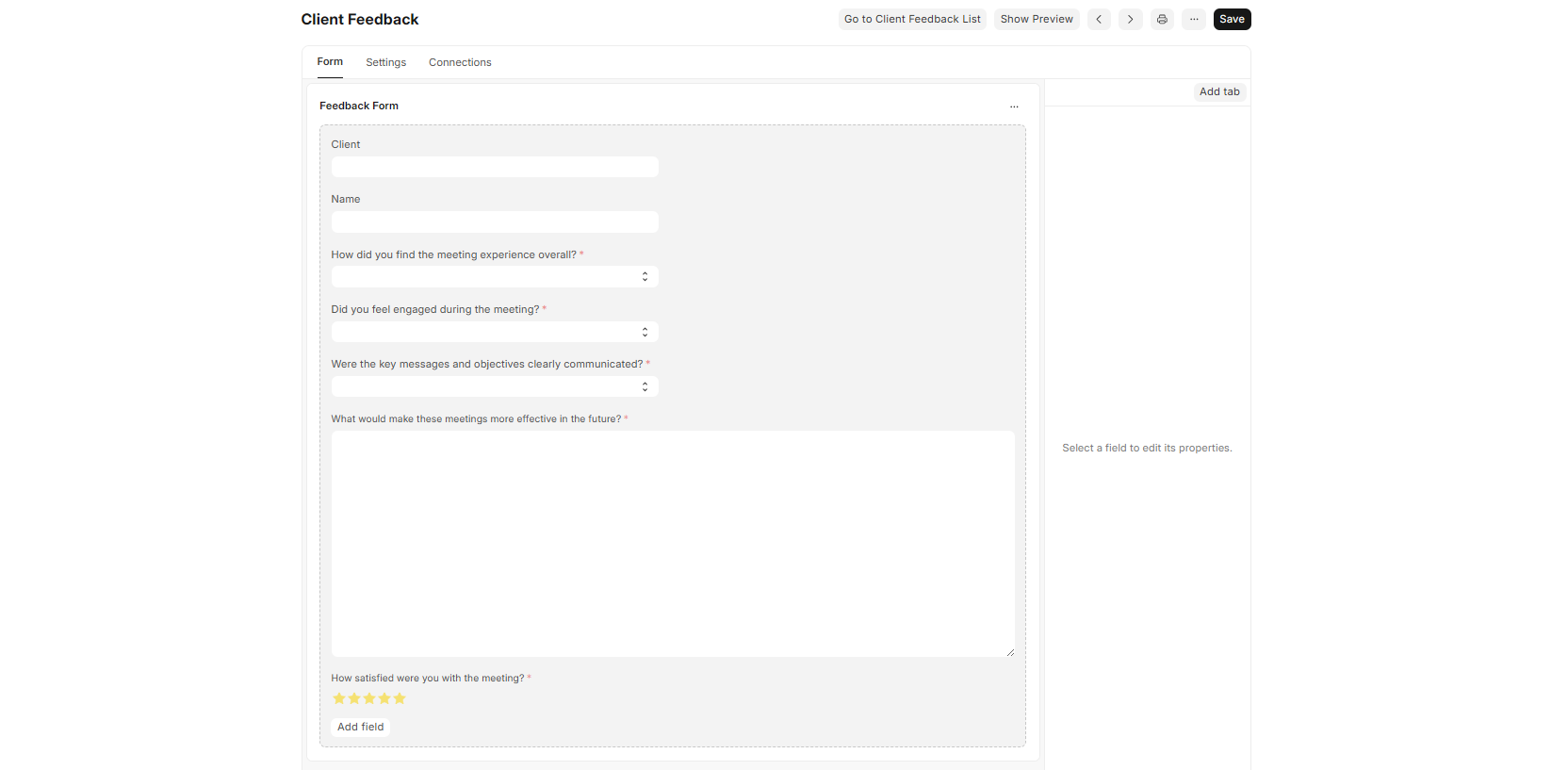This screenshot has width=1568, height=770.
Task: Open the header three-dots menu
Action: (1194, 19)
